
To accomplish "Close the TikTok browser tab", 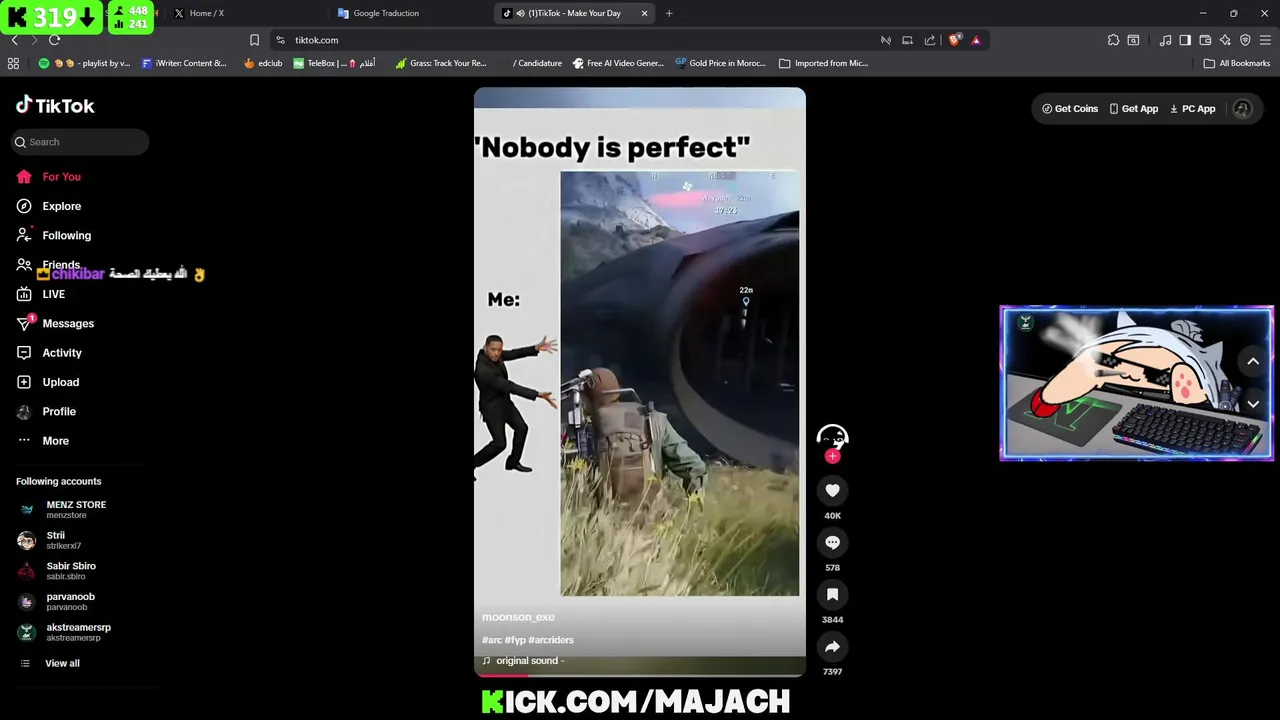I will [644, 13].
